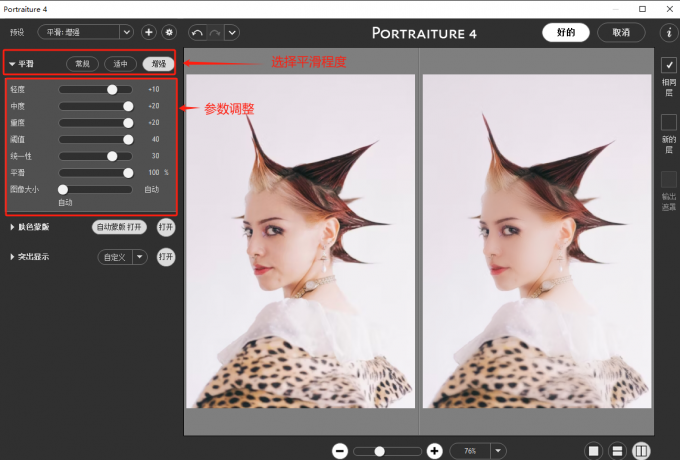
Task: Zoom out with the minus button
Action: (x=340, y=451)
